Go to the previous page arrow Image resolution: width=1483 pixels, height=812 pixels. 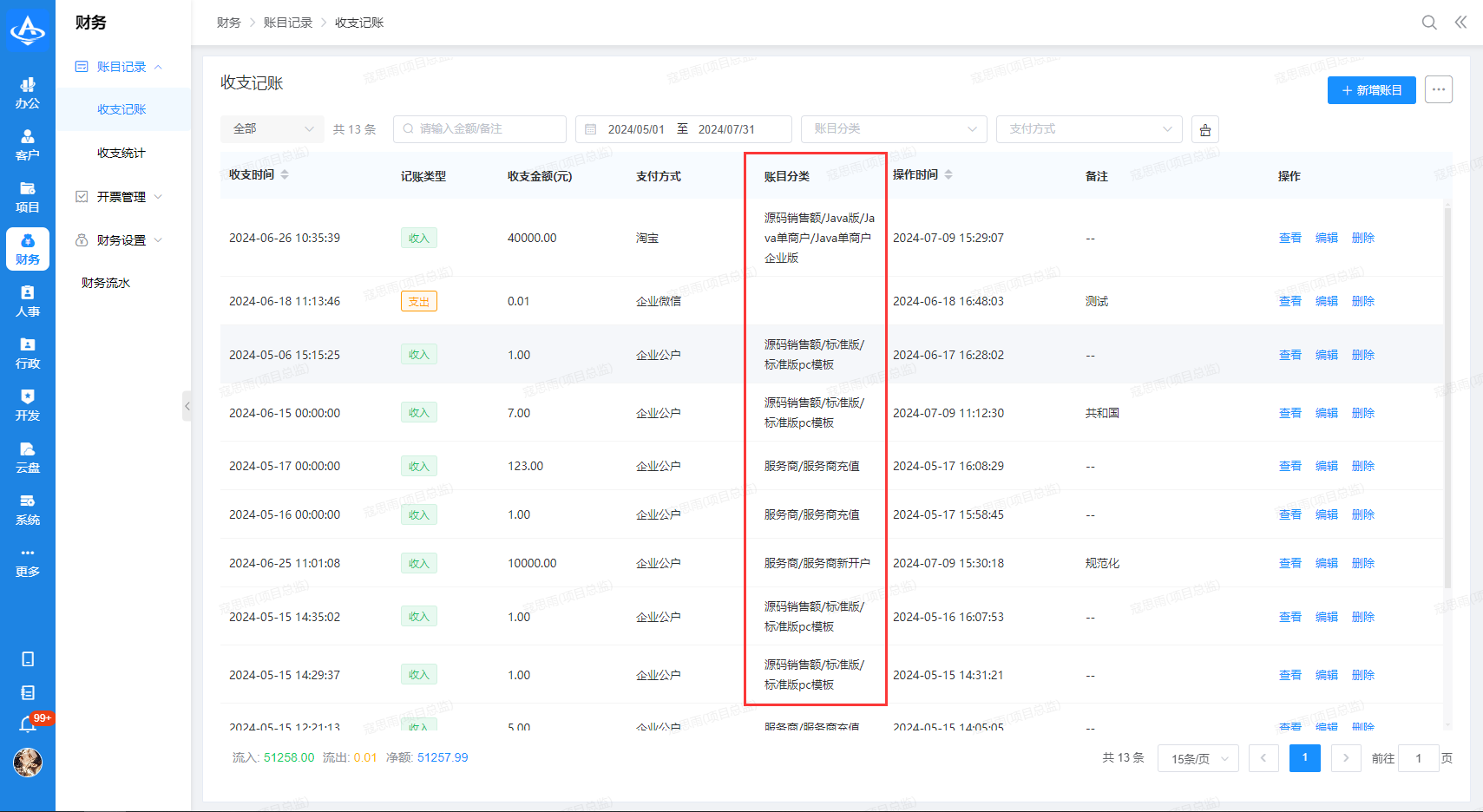coord(1263,758)
